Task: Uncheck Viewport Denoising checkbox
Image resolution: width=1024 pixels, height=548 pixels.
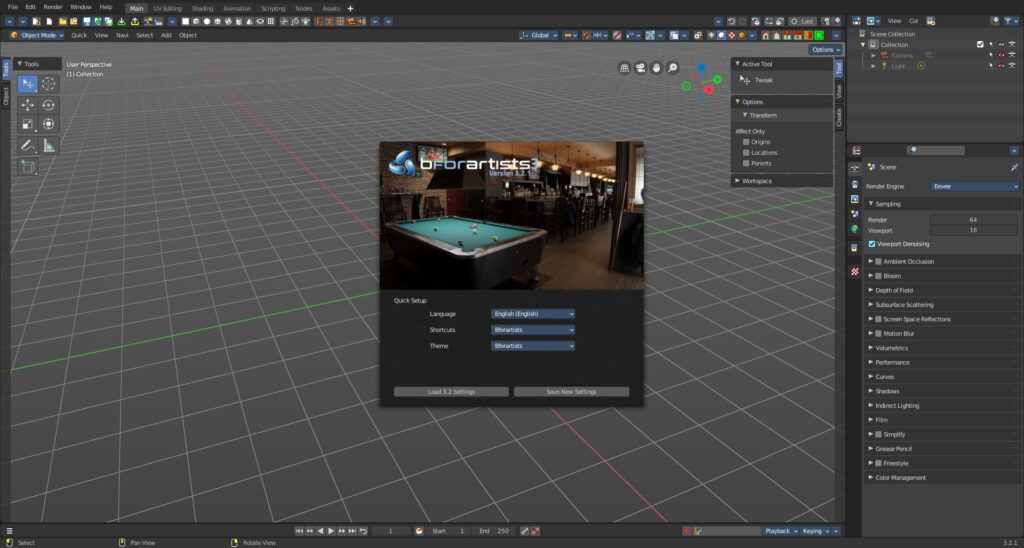Action: click(x=872, y=244)
